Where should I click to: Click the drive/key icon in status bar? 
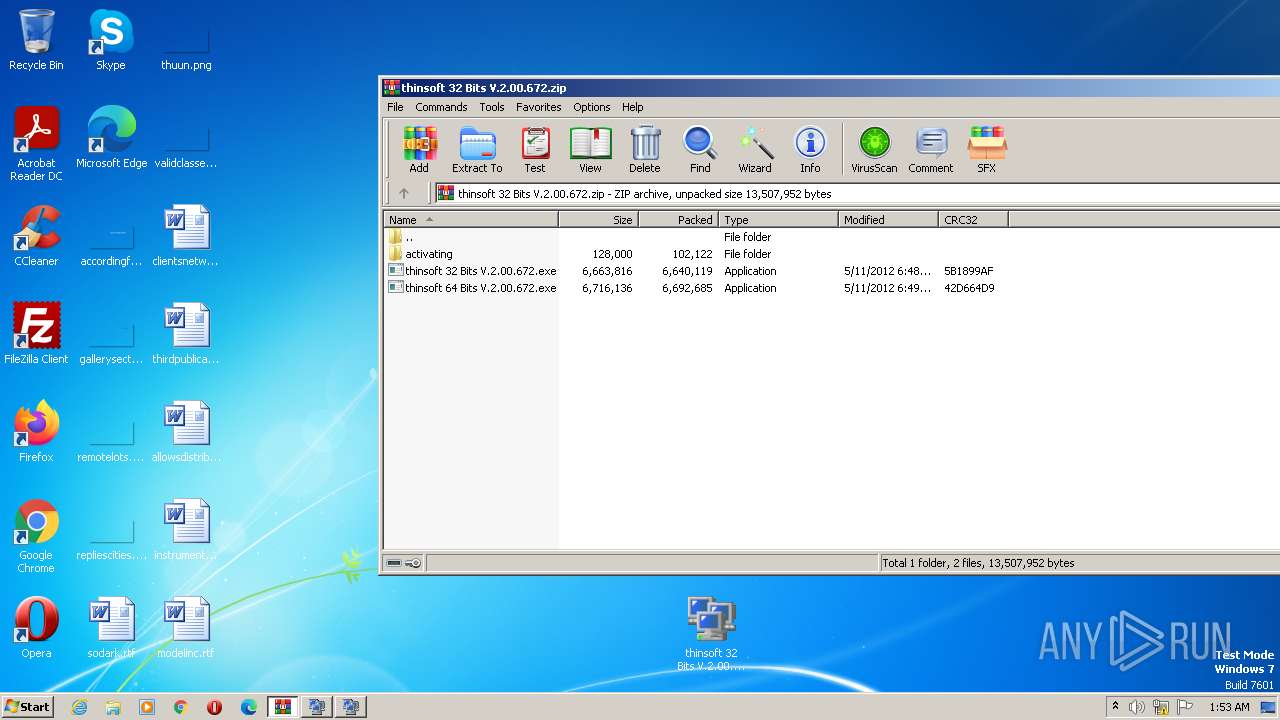click(404, 563)
